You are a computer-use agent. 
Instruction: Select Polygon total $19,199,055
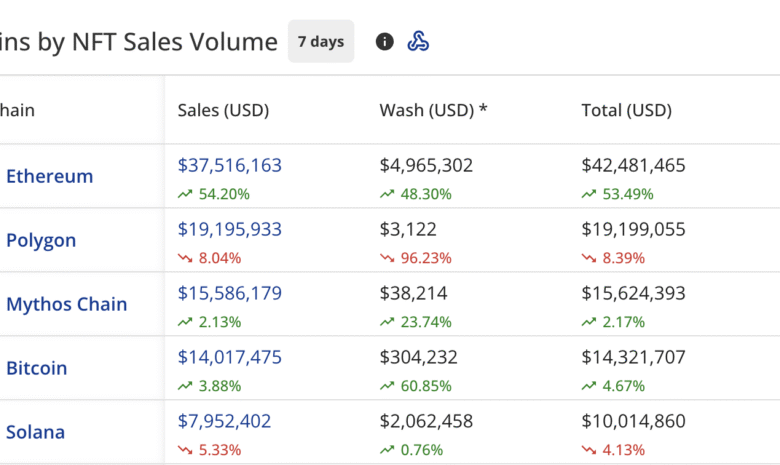[633, 229]
